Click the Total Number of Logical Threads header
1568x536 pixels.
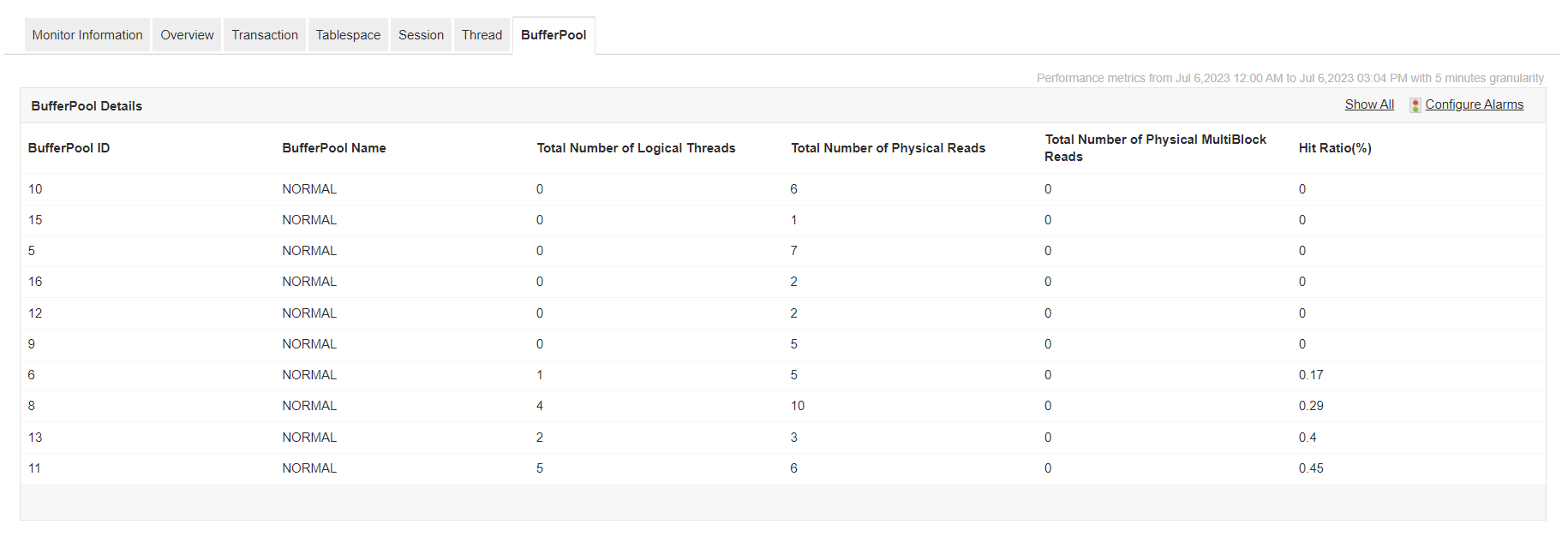click(636, 148)
